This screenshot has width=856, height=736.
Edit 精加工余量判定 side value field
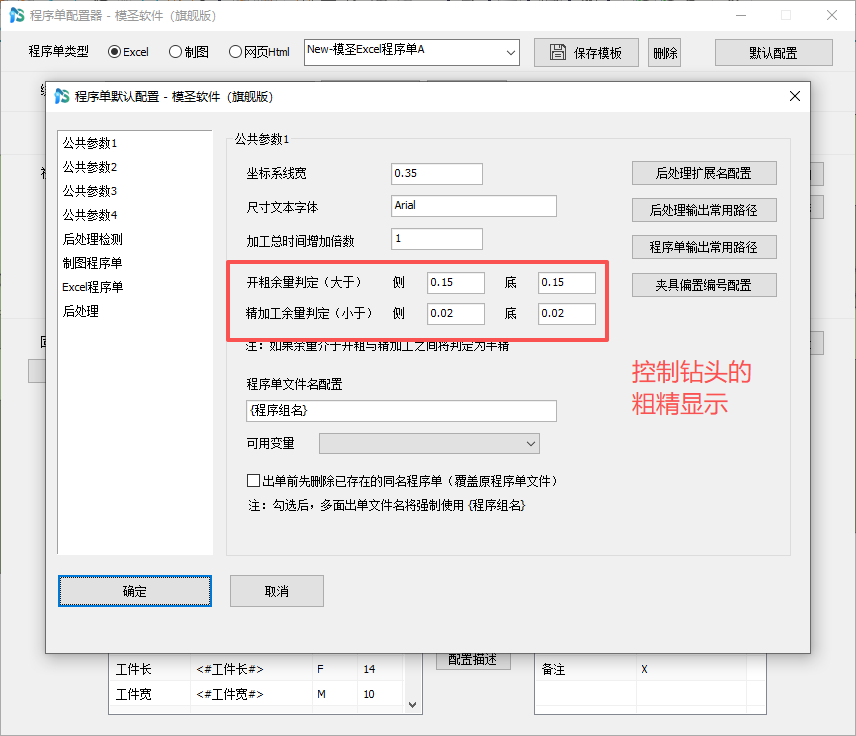(x=455, y=314)
